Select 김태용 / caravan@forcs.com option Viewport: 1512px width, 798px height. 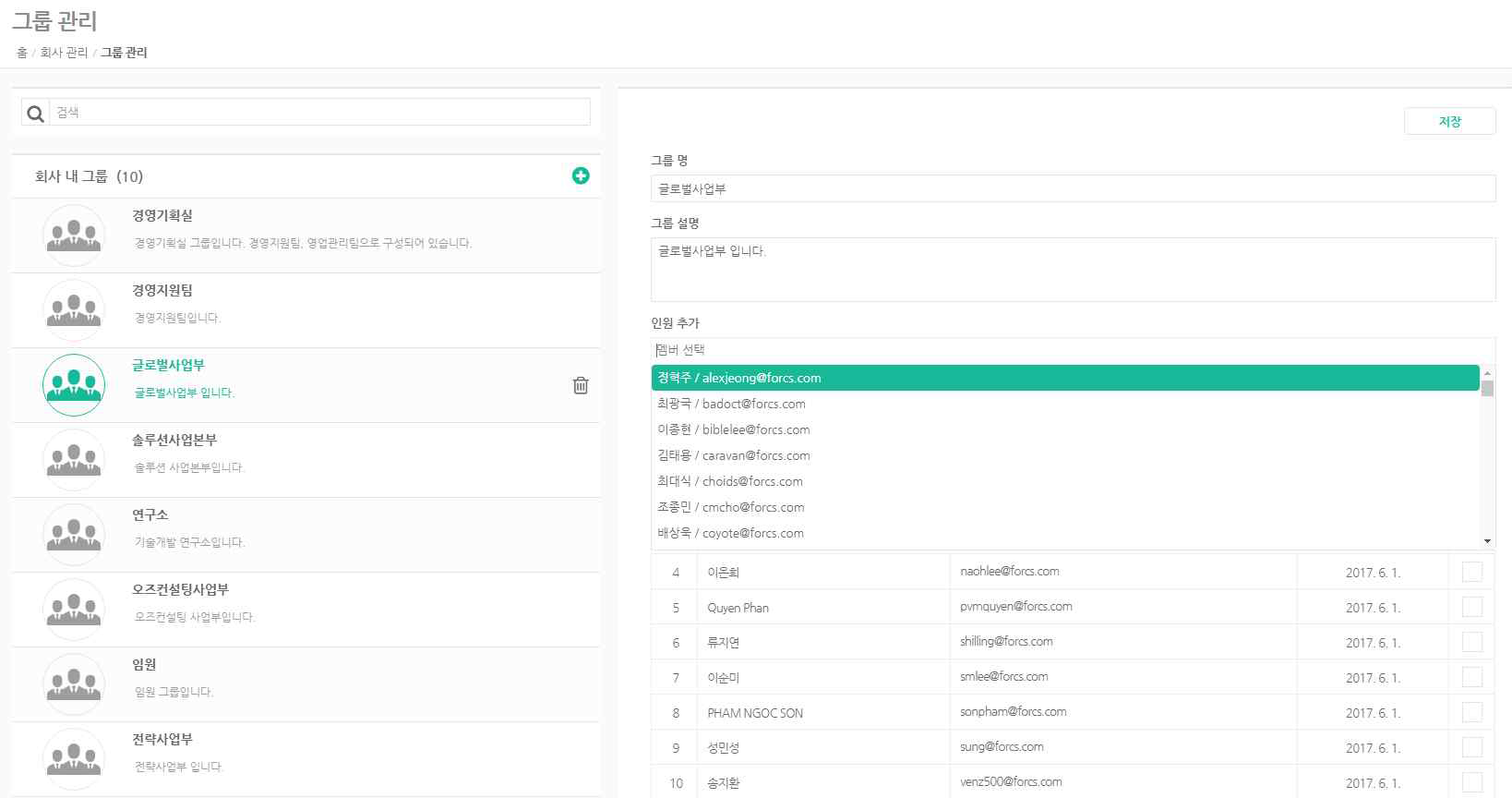click(1065, 455)
